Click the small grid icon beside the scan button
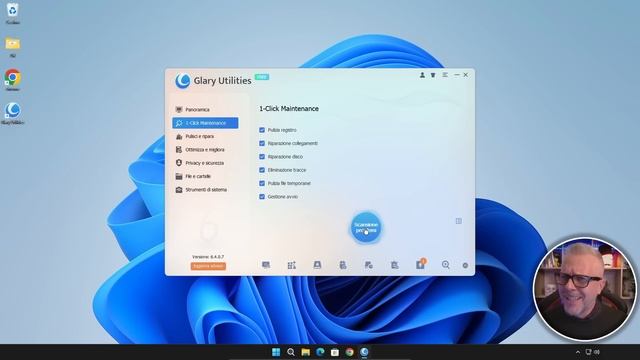Image resolution: width=640 pixels, height=360 pixels. click(x=459, y=221)
